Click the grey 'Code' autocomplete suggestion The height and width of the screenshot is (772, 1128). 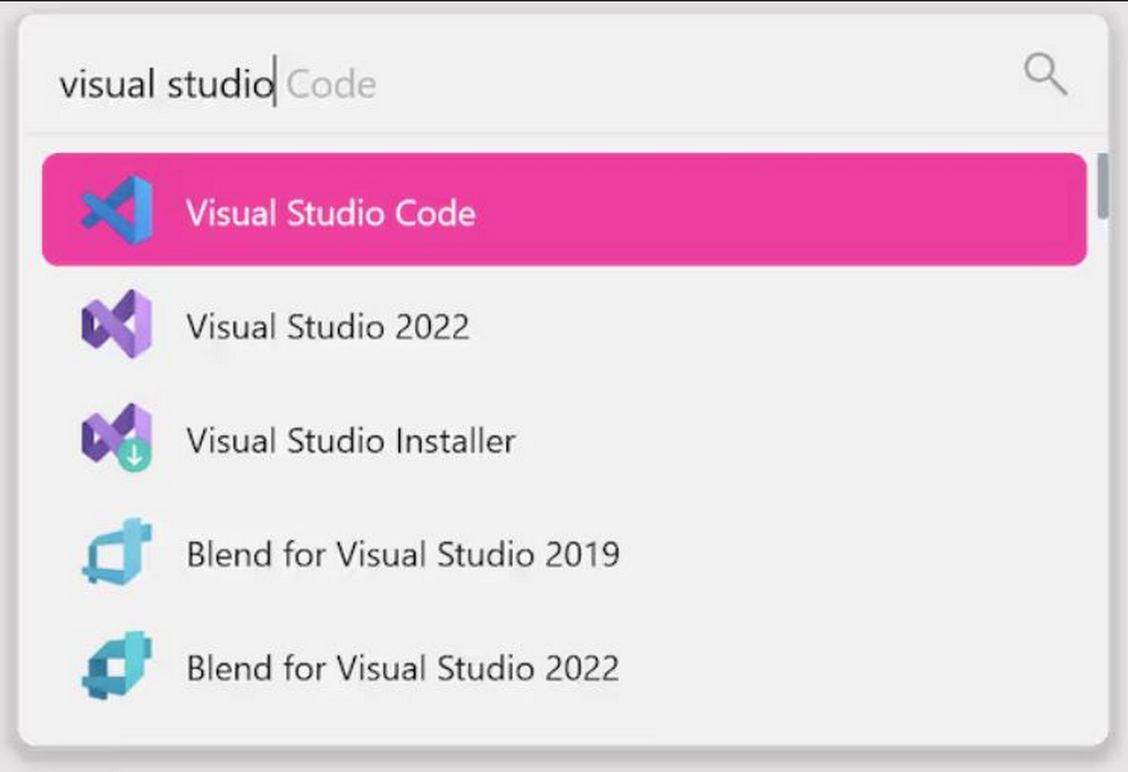tap(331, 84)
